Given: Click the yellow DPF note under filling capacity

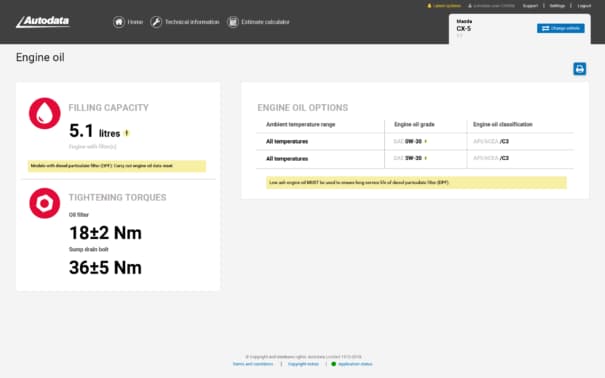Looking at the screenshot, I should coord(117,166).
